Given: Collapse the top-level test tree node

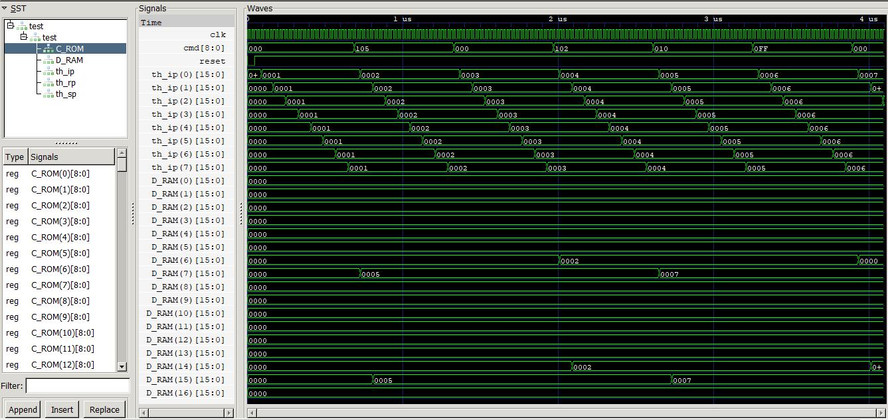Looking at the screenshot, I should [x=10, y=26].
